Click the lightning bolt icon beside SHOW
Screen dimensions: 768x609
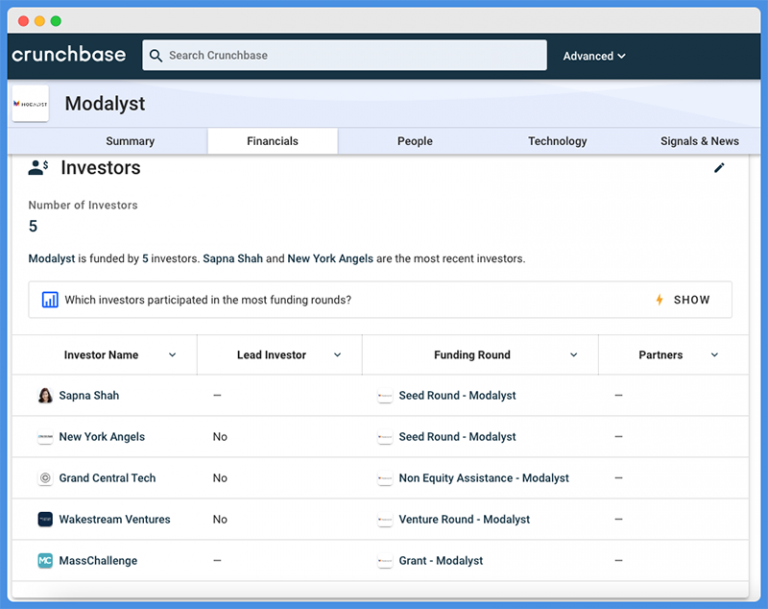tap(659, 299)
